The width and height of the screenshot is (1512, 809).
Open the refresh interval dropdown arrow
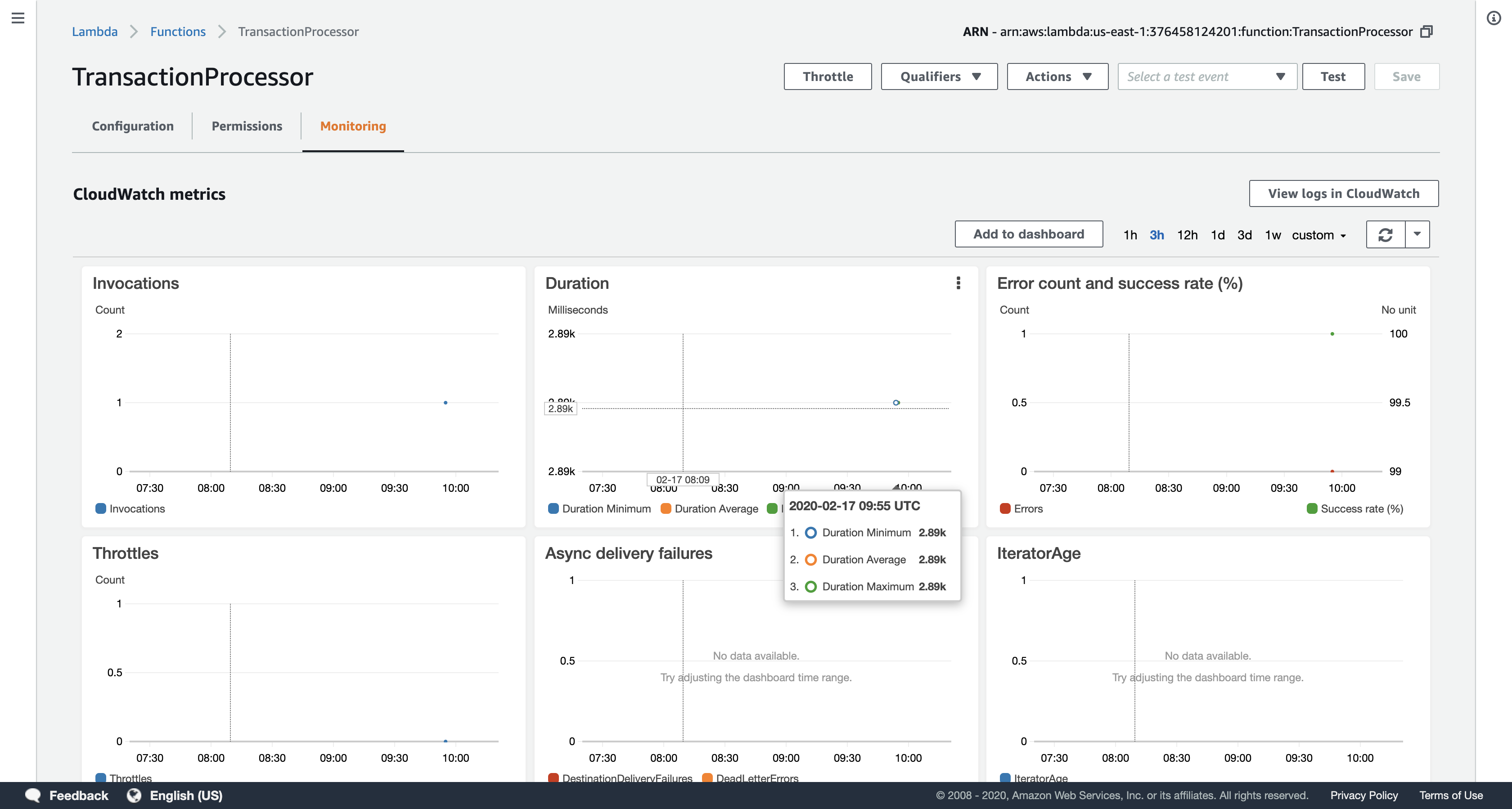point(1417,235)
